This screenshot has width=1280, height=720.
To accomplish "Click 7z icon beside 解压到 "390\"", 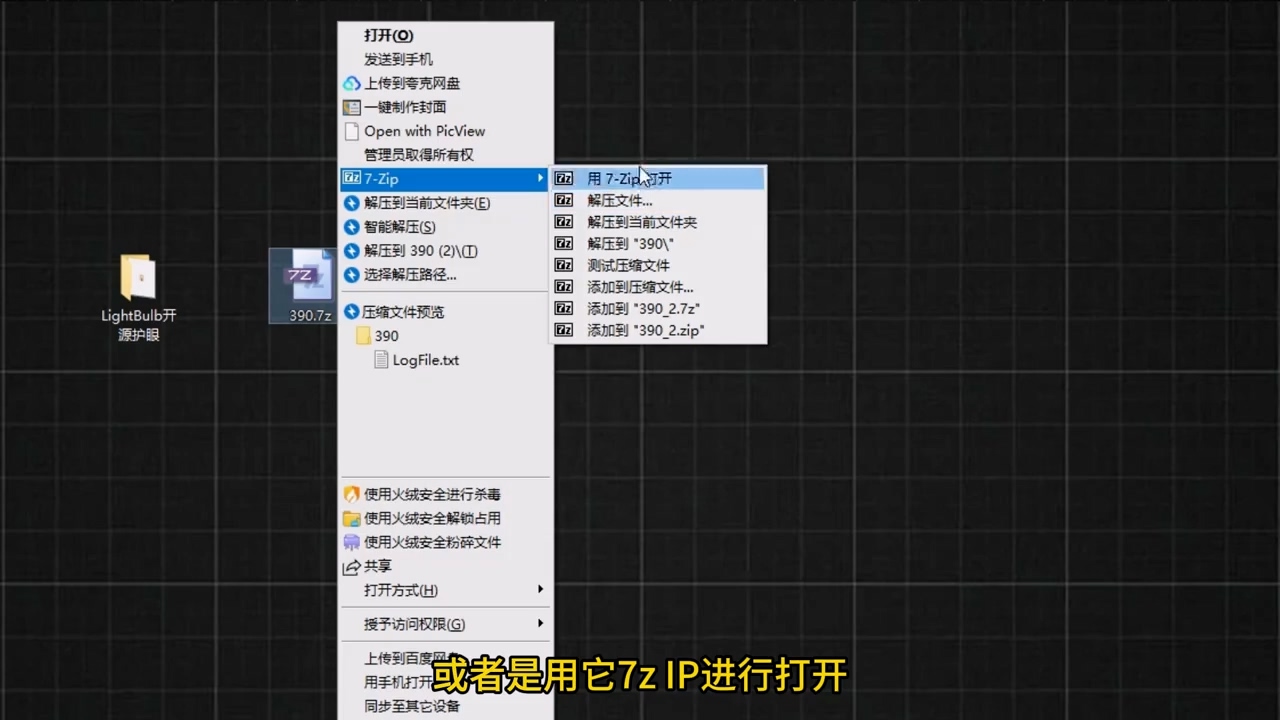I will point(564,243).
